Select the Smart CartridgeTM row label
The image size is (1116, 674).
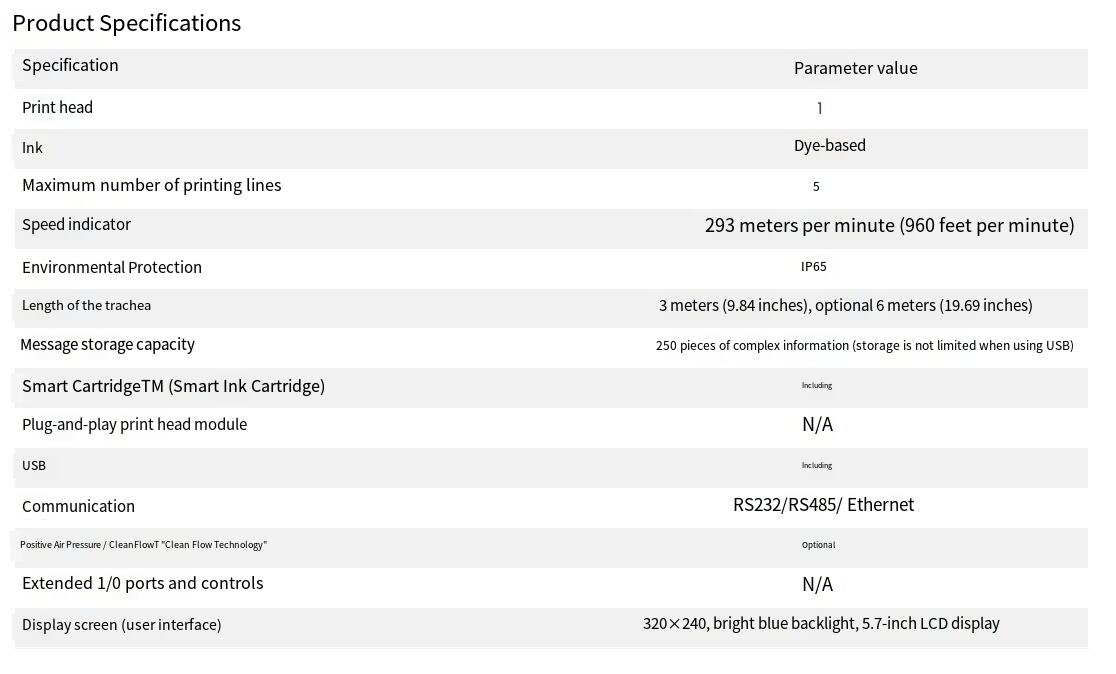pyautogui.click(x=173, y=386)
